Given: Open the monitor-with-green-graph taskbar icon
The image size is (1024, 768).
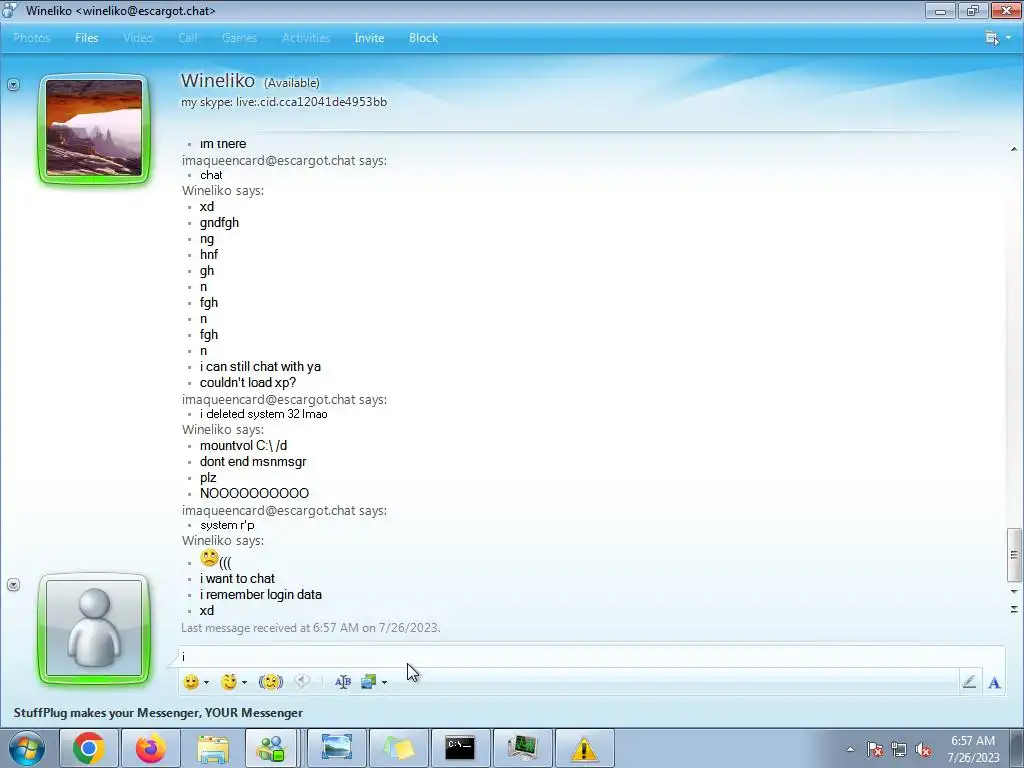Looking at the screenshot, I should pos(522,748).
